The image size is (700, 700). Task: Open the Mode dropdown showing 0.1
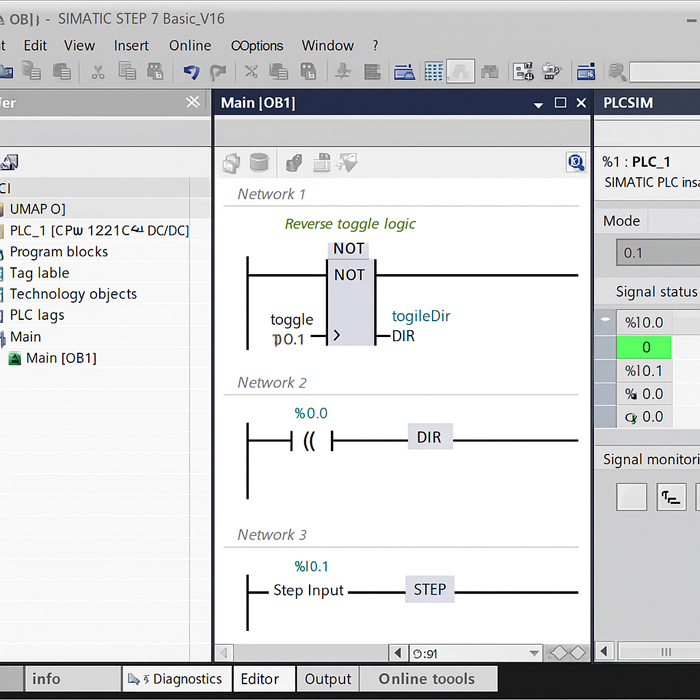[x=657, y=253]
